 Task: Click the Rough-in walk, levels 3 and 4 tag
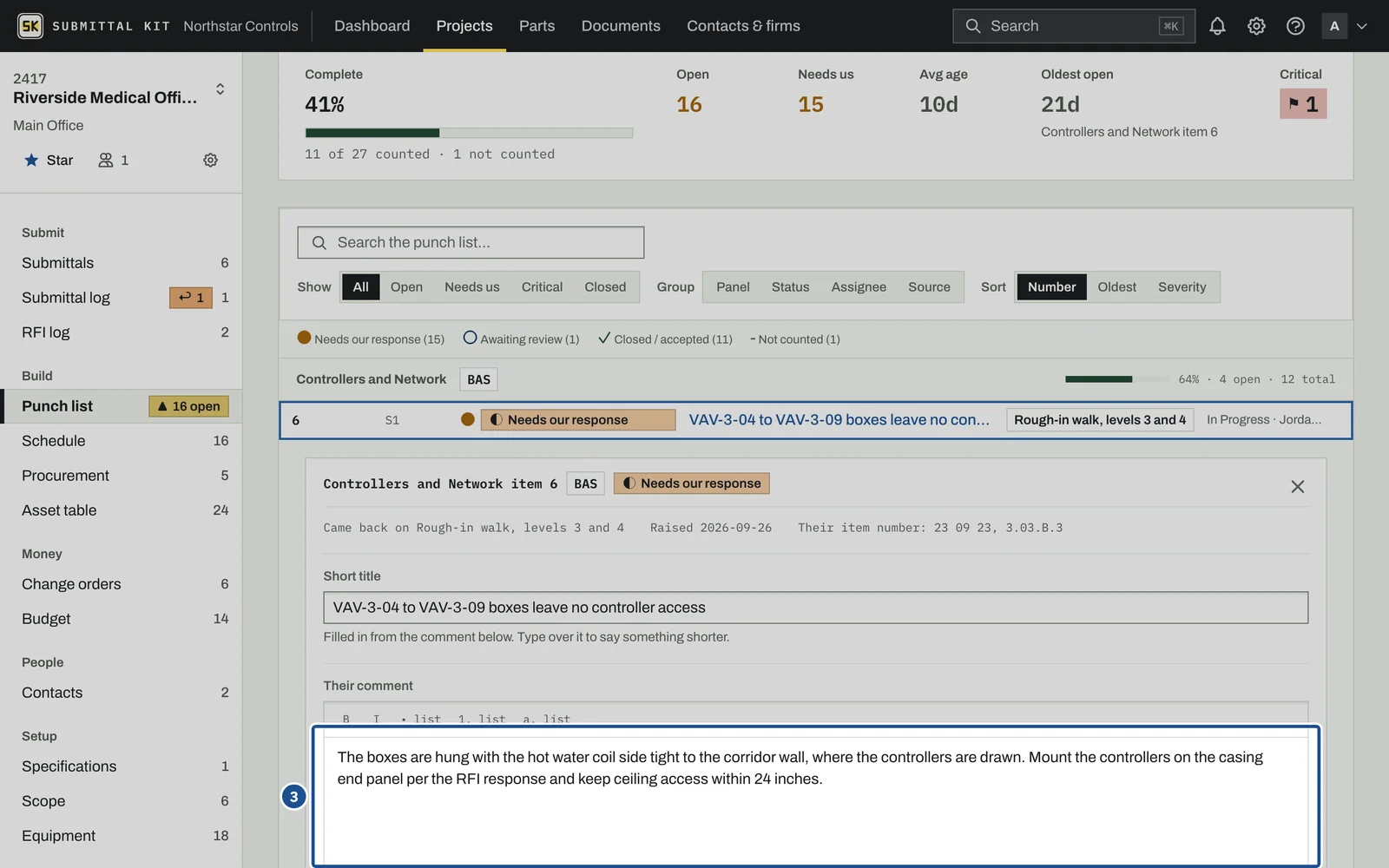[1100, 420]
